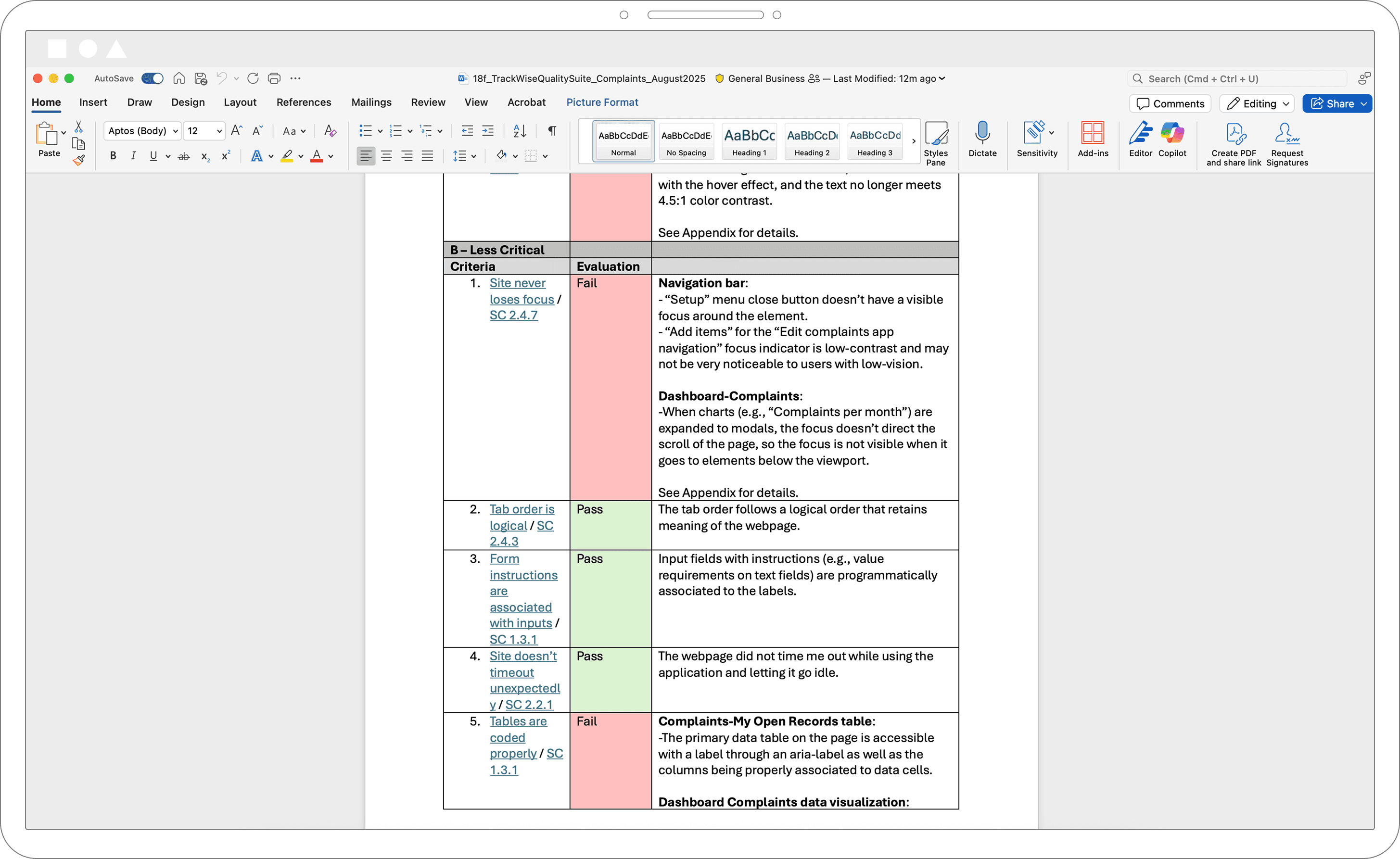The width and height of the screenshot is (1400, 859).
Task: Open the Styles Pane
Action: (x=935, y=143)
